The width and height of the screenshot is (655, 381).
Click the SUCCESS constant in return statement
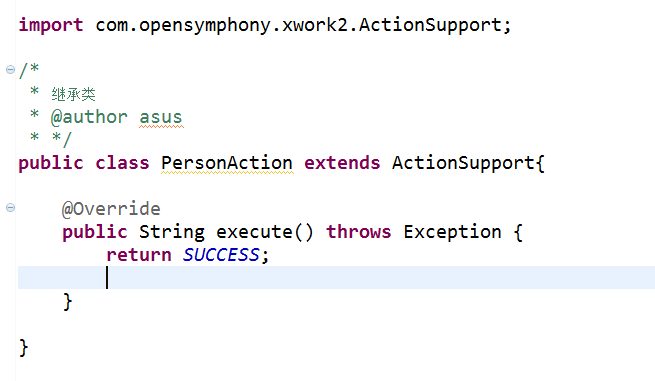pyautogui.click(x=221, y=255)
